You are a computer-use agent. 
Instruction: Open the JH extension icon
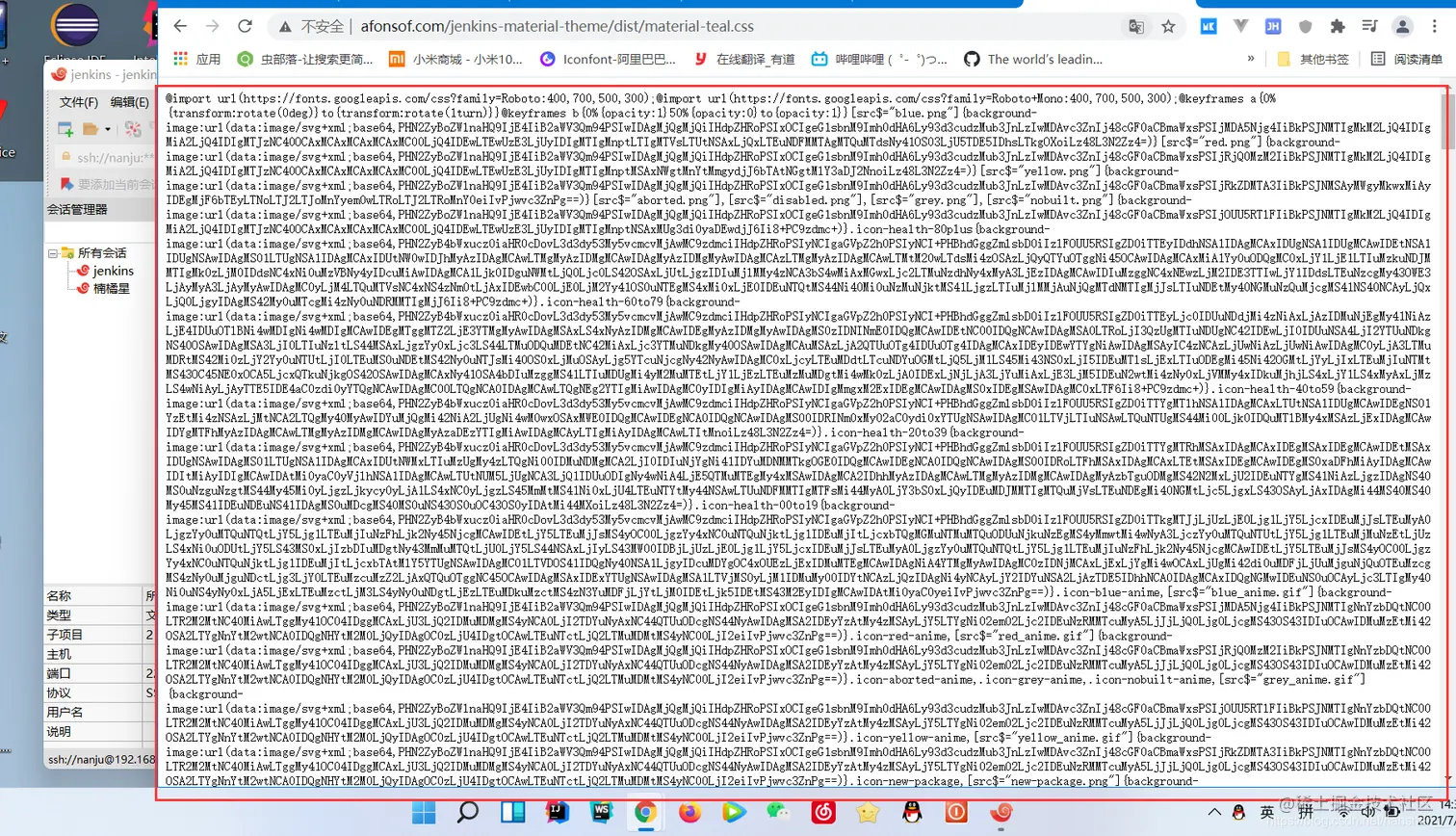1272,26
